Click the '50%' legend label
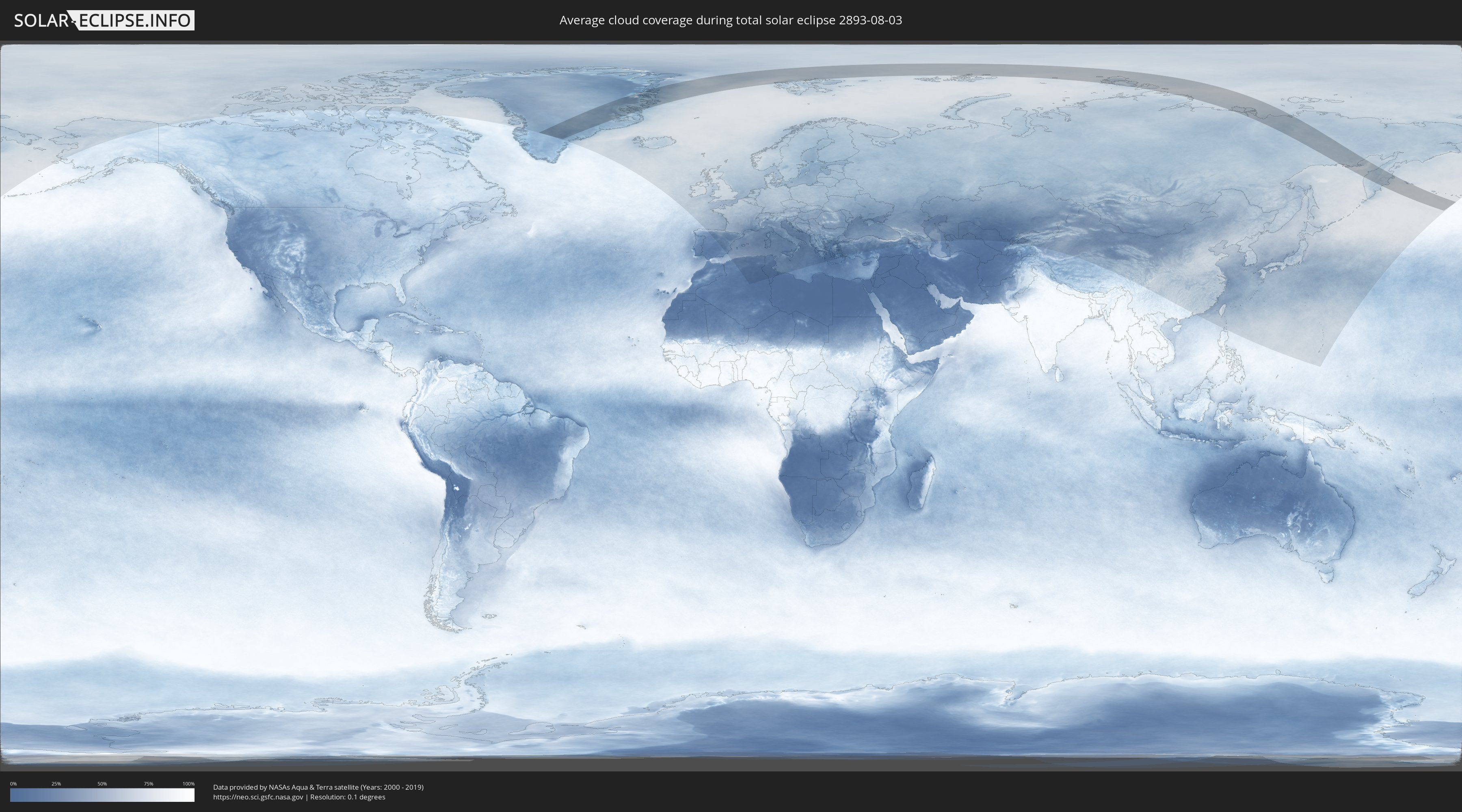The height and width of the screenshot is (812, 1462). (x=102, y=784)
